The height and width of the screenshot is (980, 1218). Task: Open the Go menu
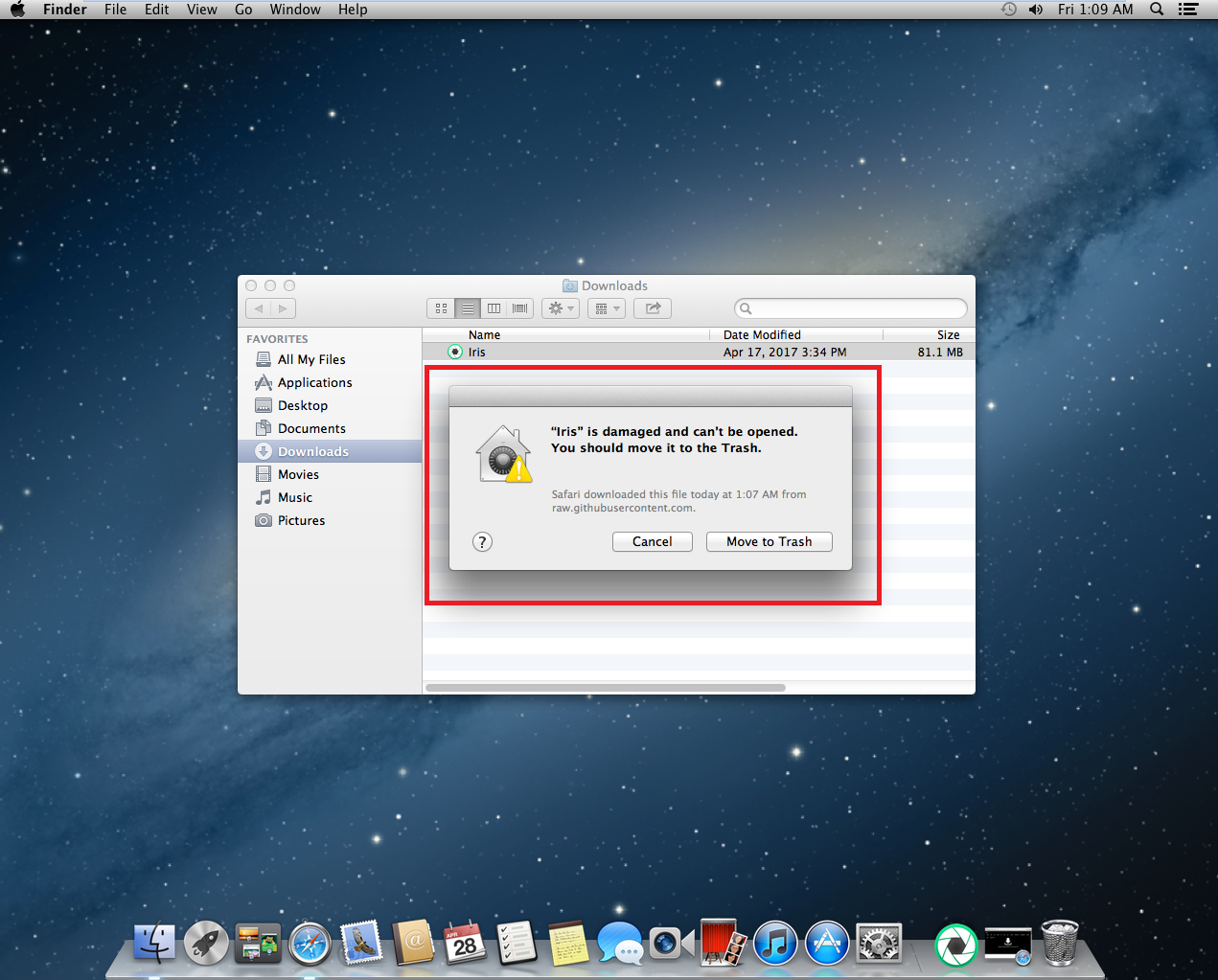pos(243,10)
